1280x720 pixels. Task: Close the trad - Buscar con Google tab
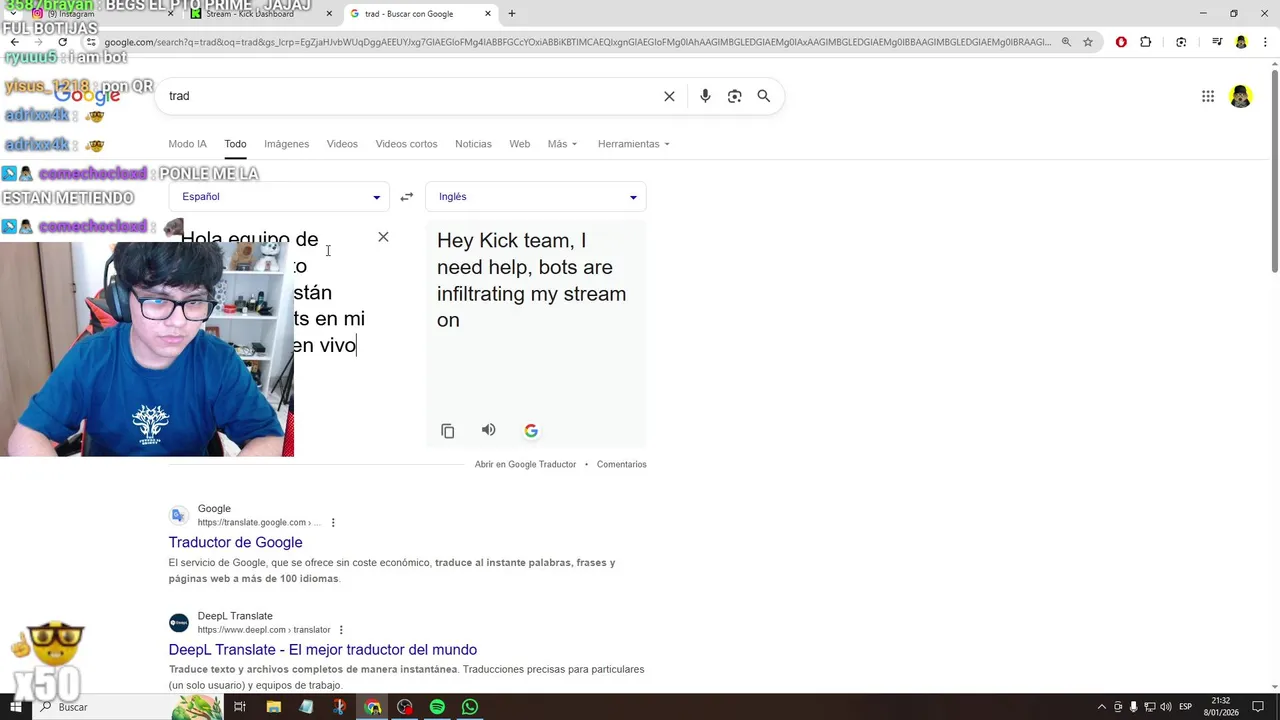(488, 14)
